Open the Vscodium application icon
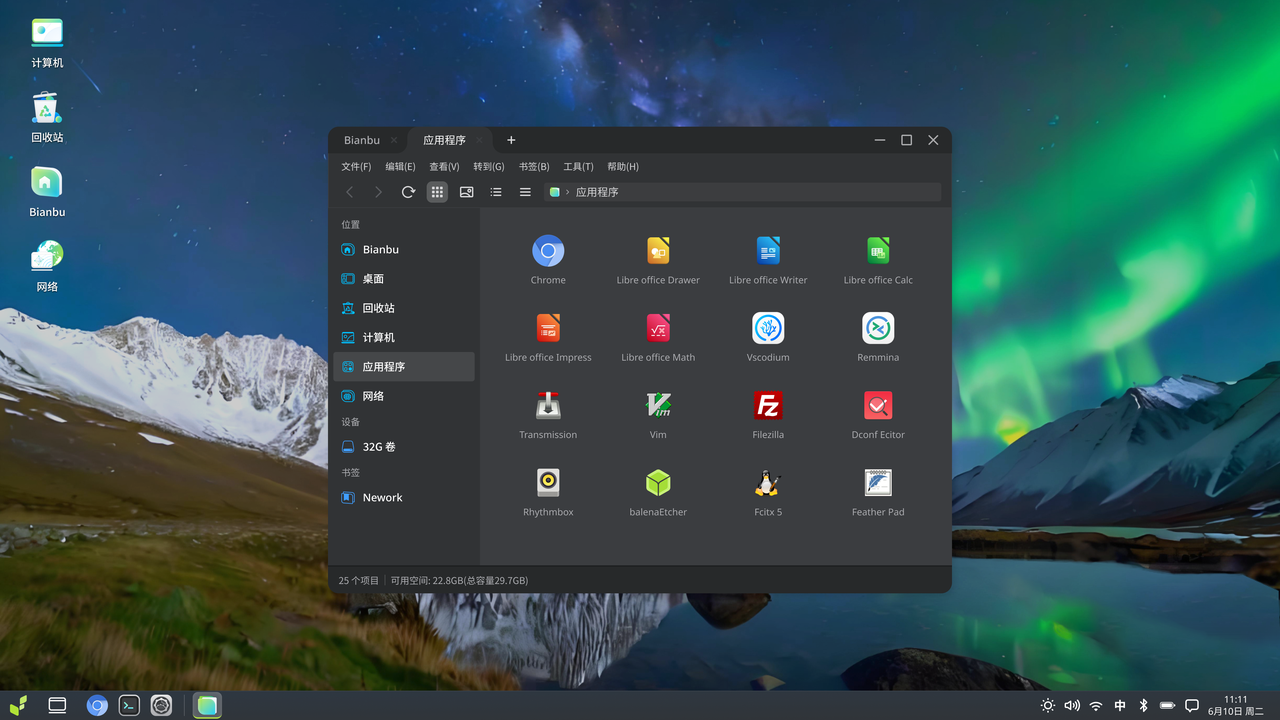The image size is (1280, 720). click(767, 328)
